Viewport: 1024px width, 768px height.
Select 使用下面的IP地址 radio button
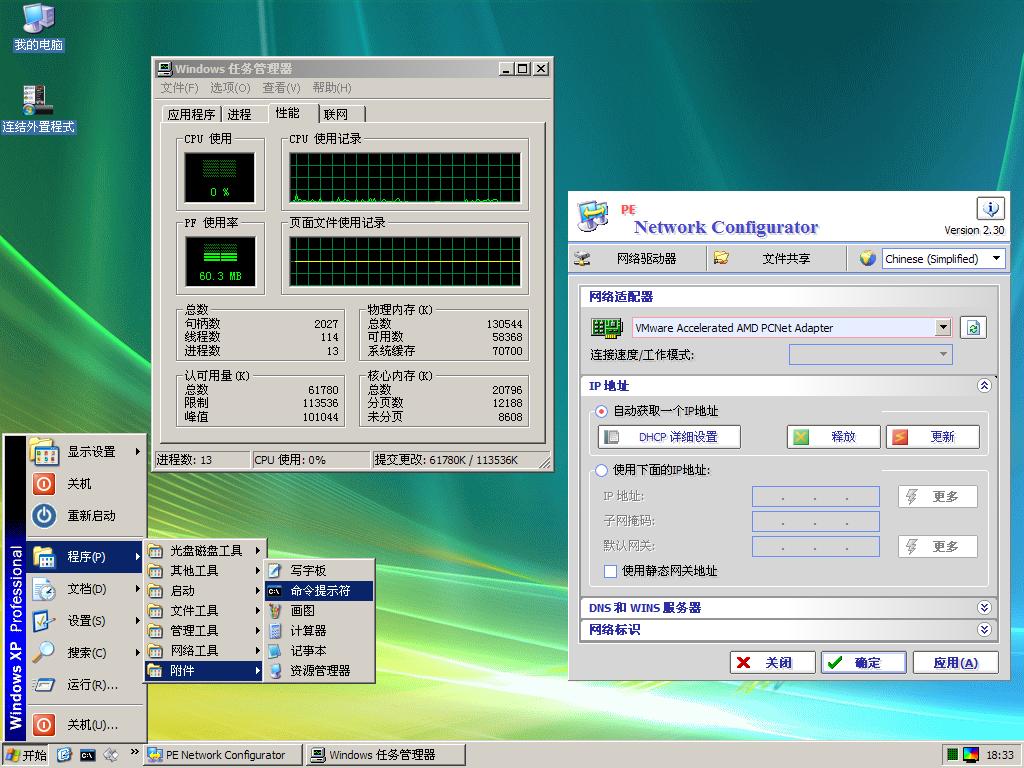click(x=601, y=470)
